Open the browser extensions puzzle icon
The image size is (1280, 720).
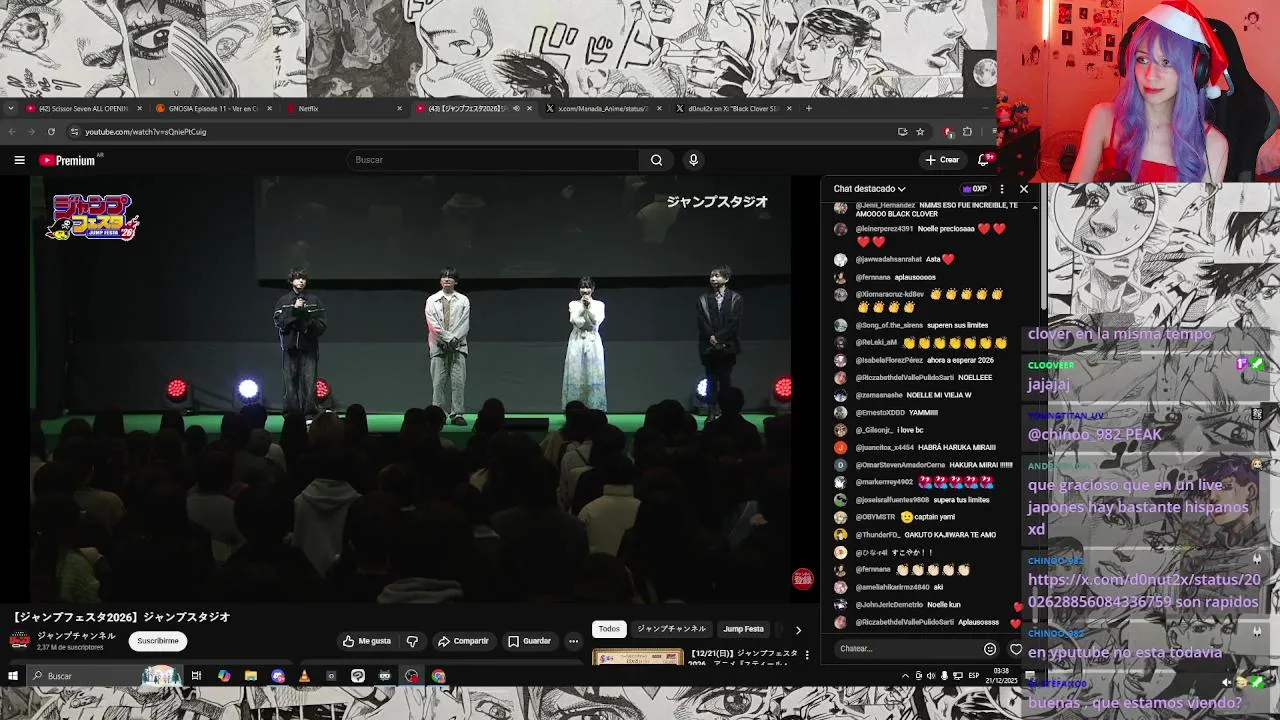pos(967,132)
